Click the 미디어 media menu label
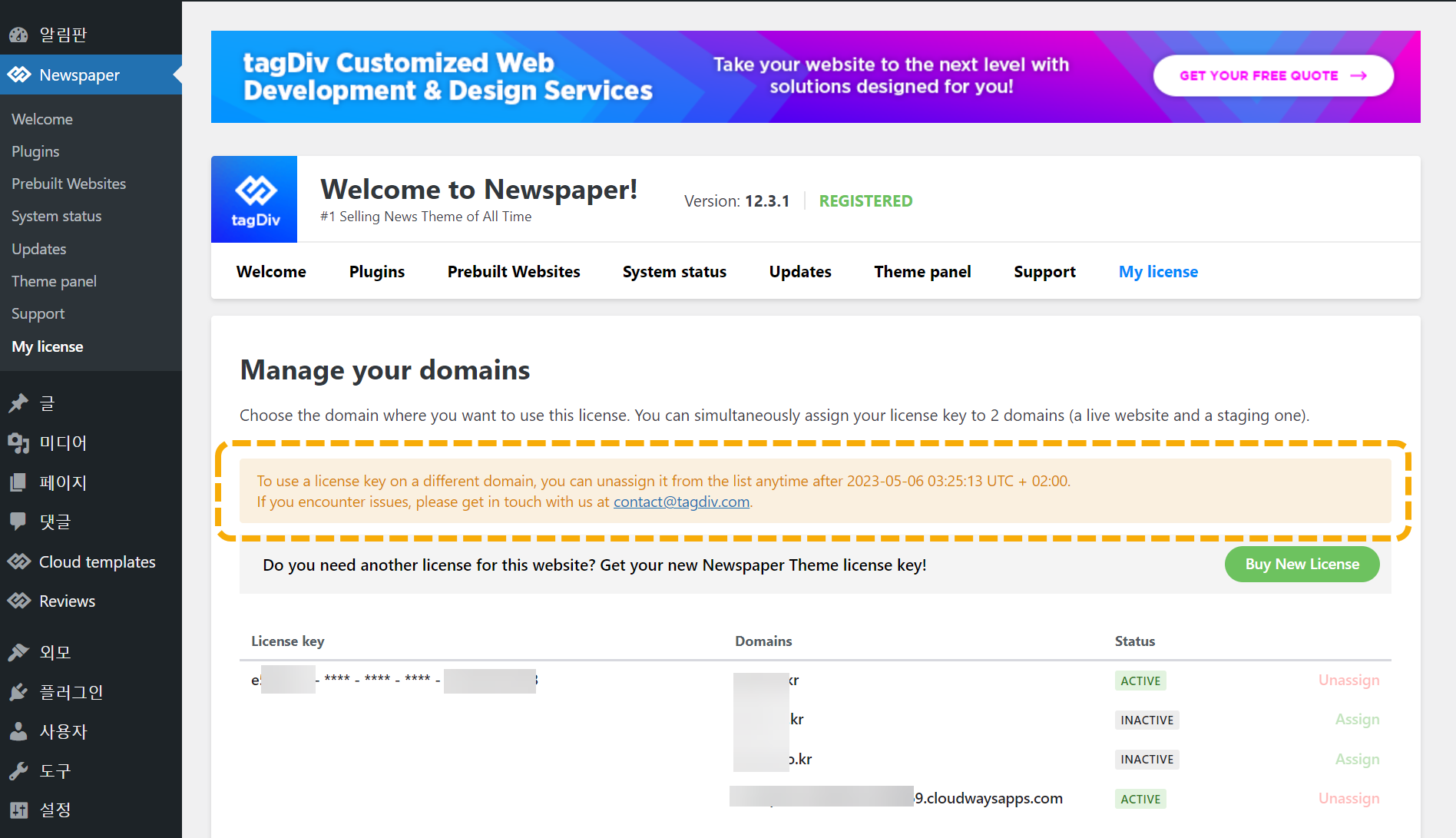The height and width of the screenshot is (838, 1456). [x=63, y=442]
